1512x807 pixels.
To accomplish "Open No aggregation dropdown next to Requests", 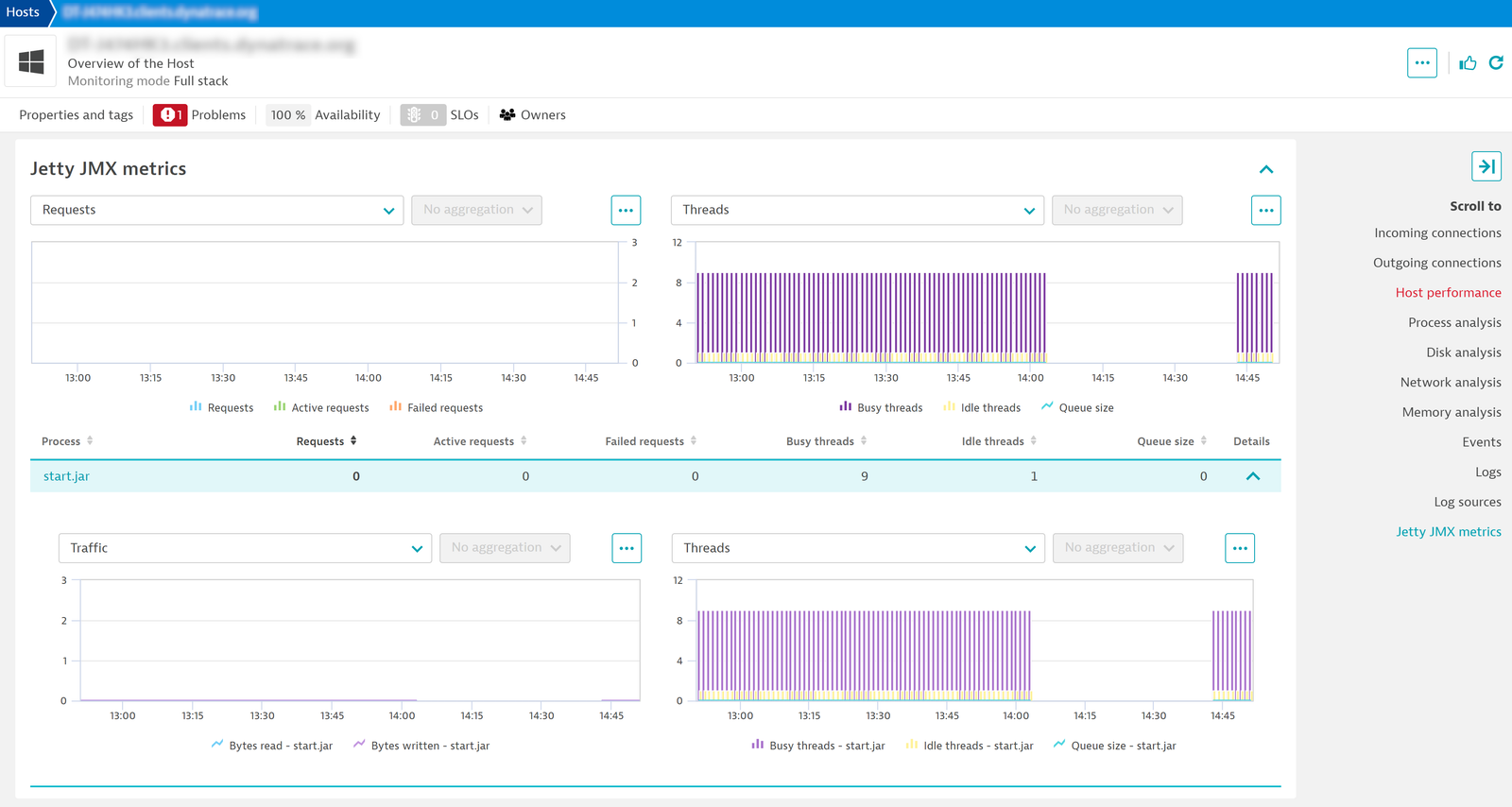I will click(477, 210).
